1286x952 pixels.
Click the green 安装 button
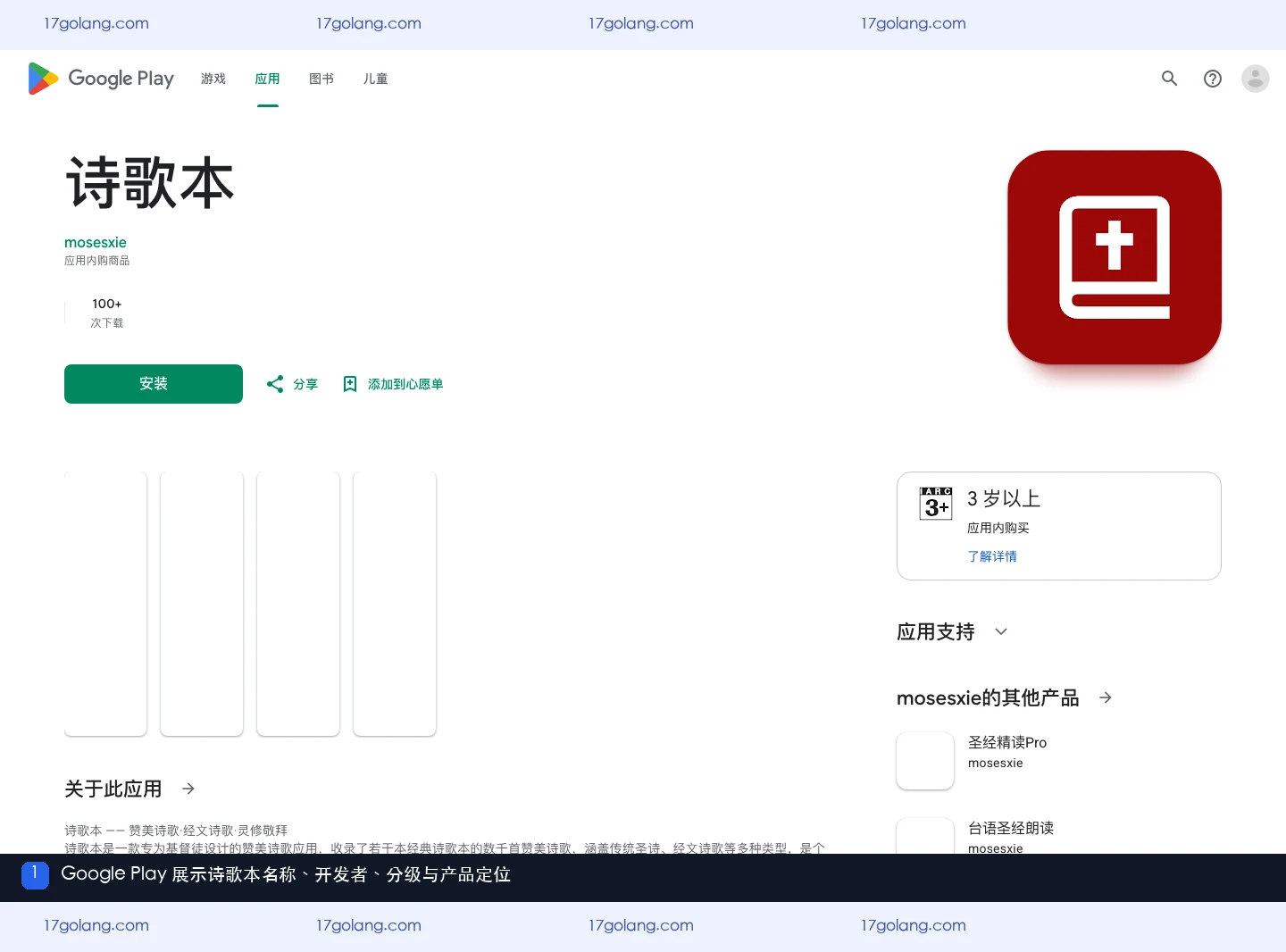point(154,384)
